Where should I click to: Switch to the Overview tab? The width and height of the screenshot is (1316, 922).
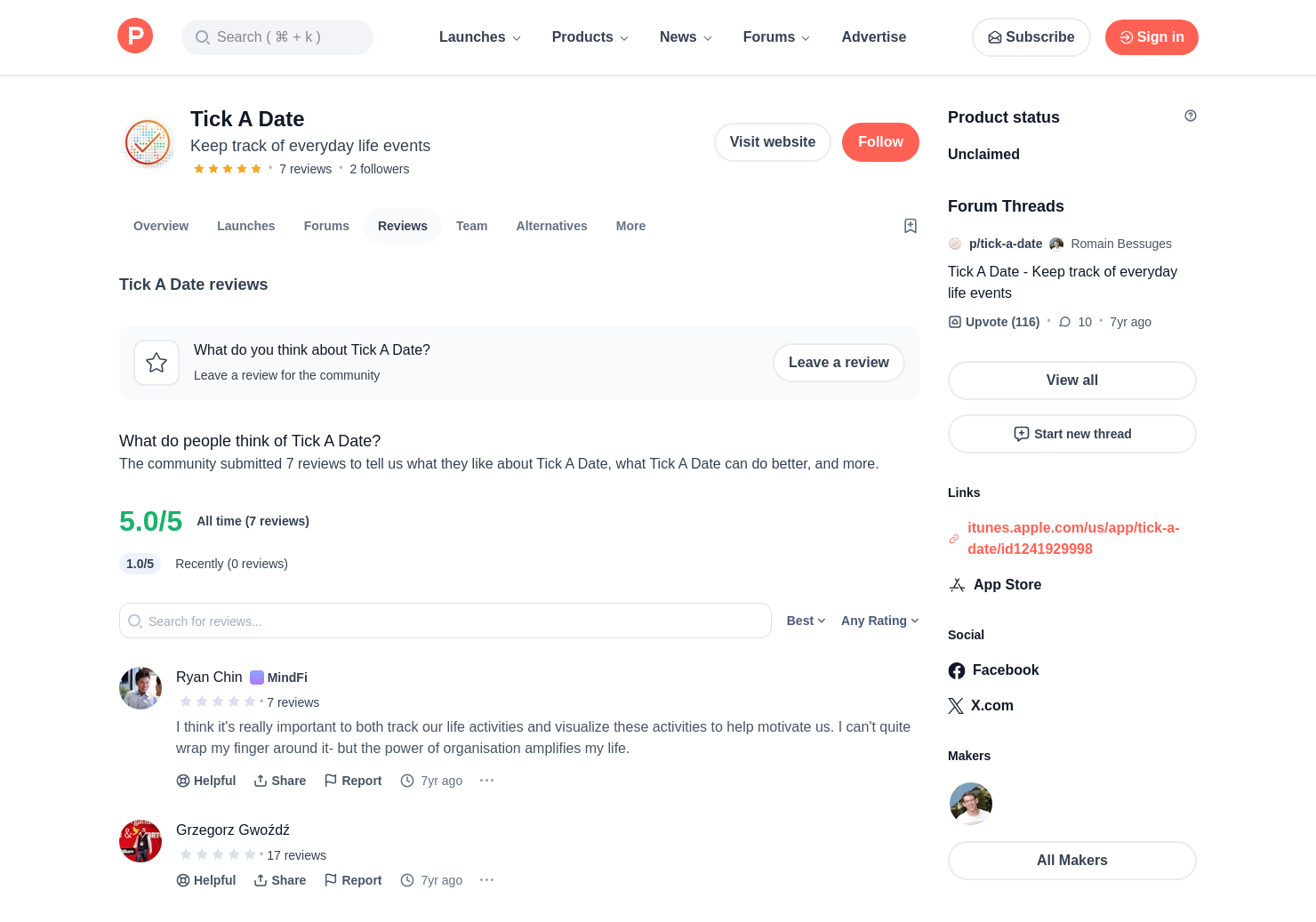tap(161, 226)
